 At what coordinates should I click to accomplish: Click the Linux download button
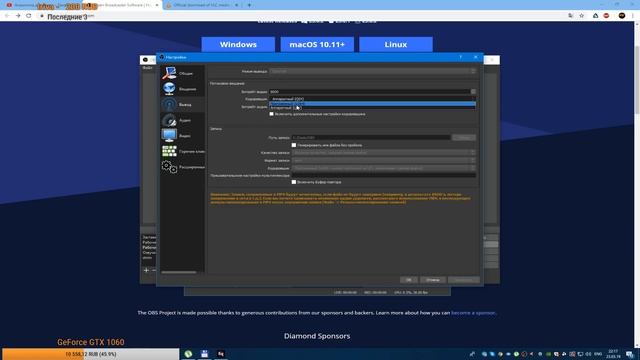pos(396,44)
